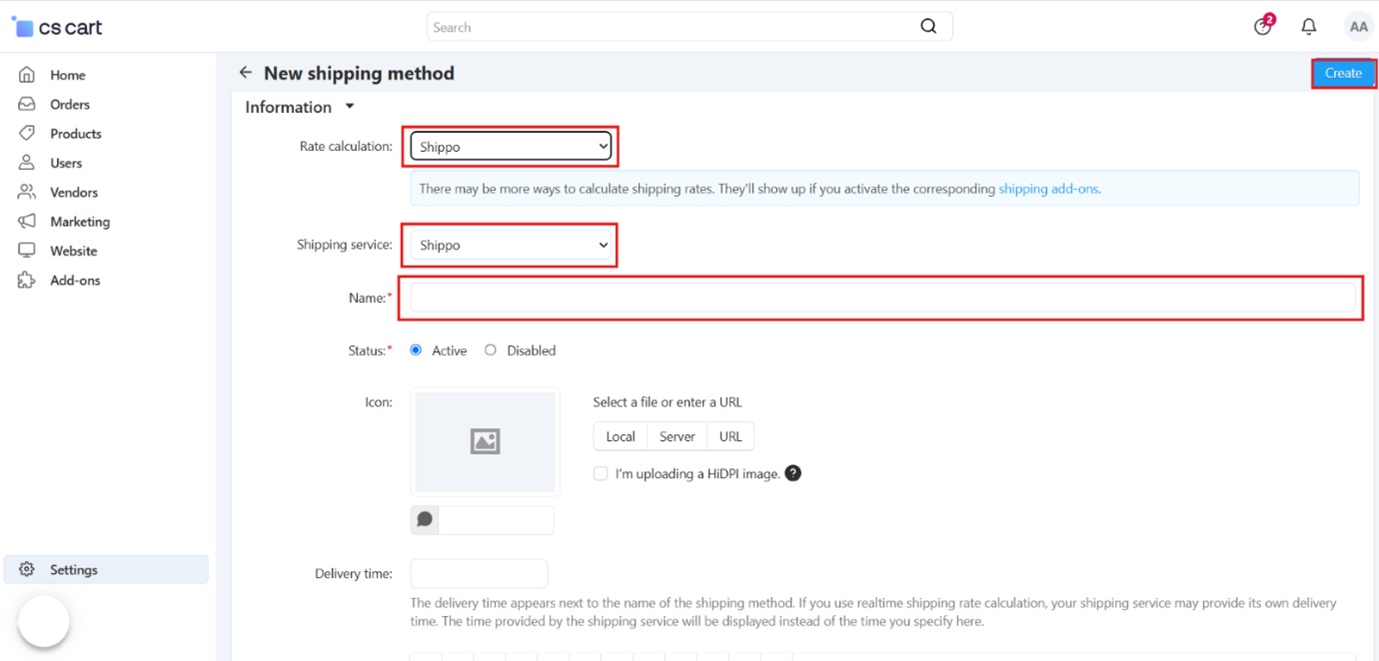Image resolution: width=1379 pixels, height=661 pixels.
Task: Click the Home house icon in sidebar
Action: click(27, 75)
